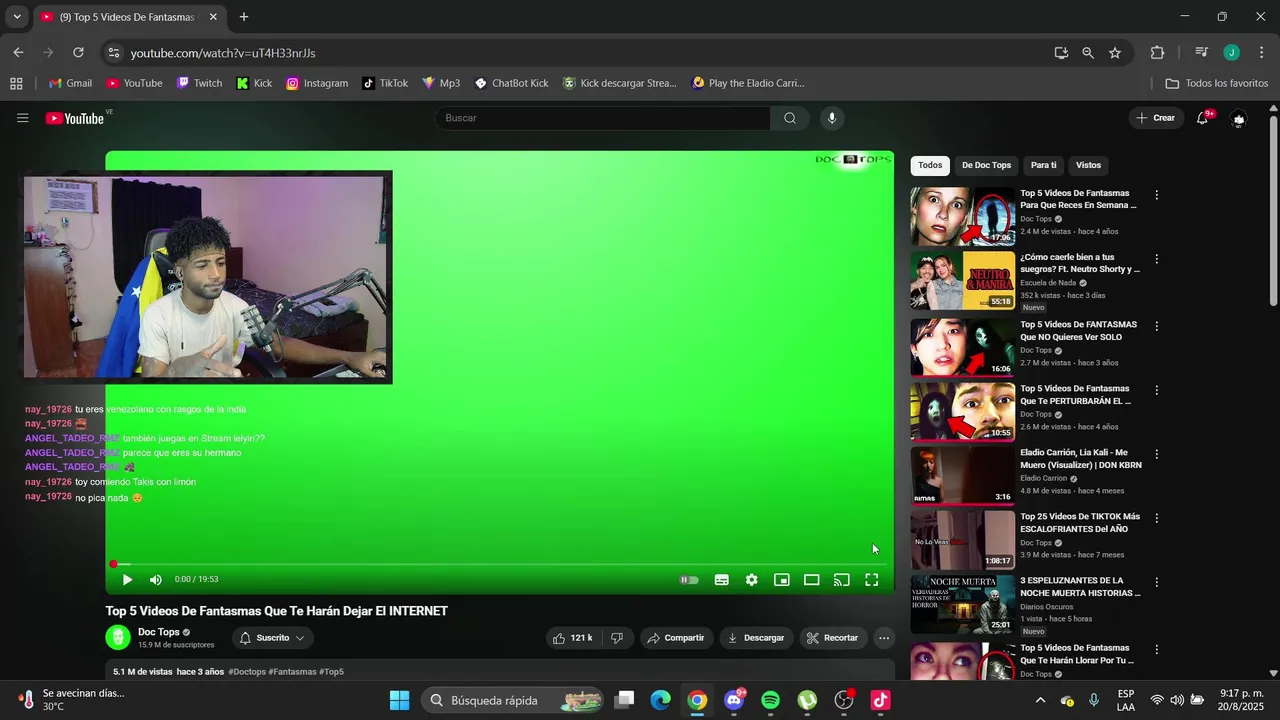Open options for '¿Cómo caerle bien a tus suegros?' video

click(1157, 259)
